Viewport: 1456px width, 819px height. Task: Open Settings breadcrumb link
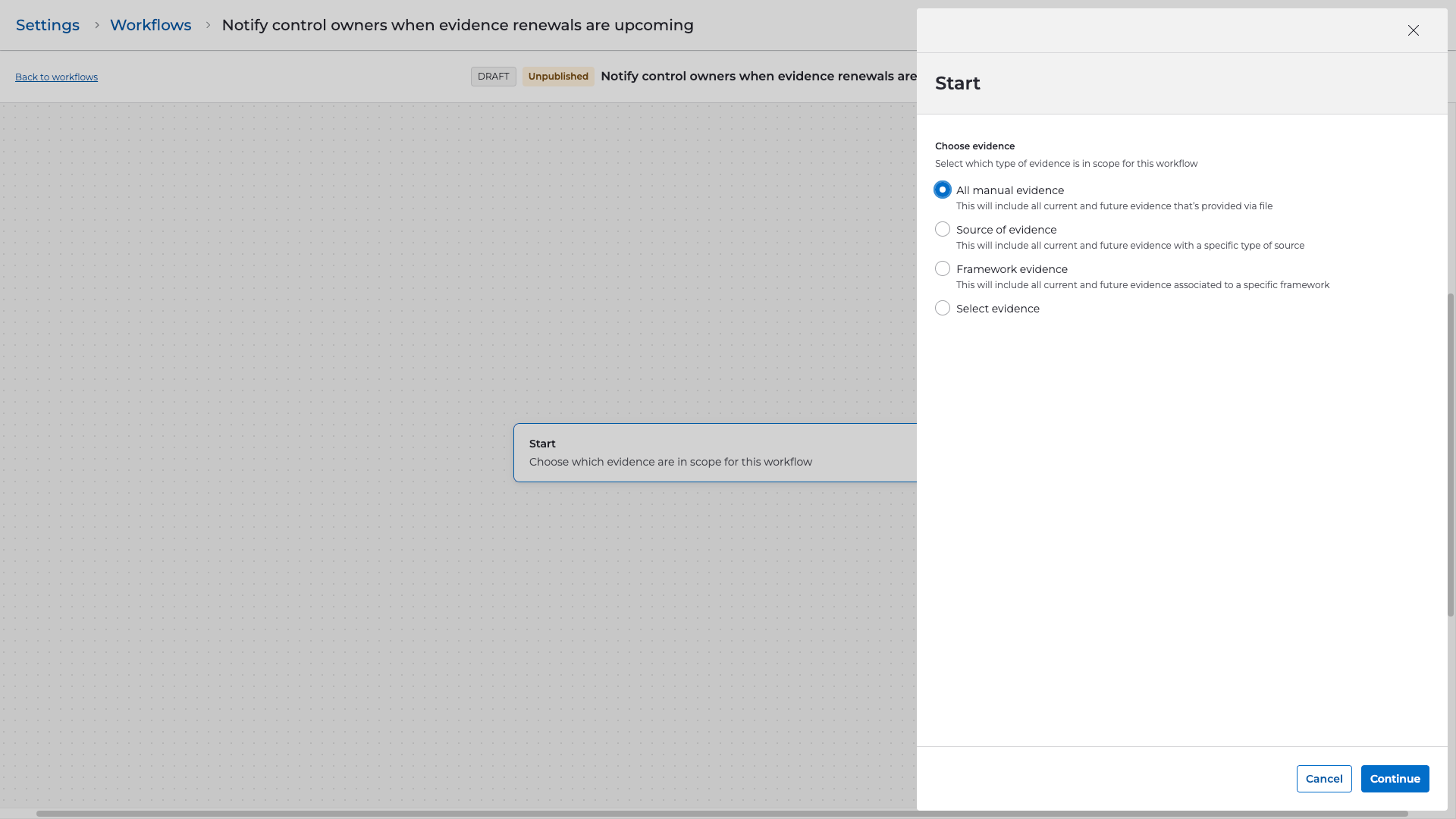tap(48, 25)
